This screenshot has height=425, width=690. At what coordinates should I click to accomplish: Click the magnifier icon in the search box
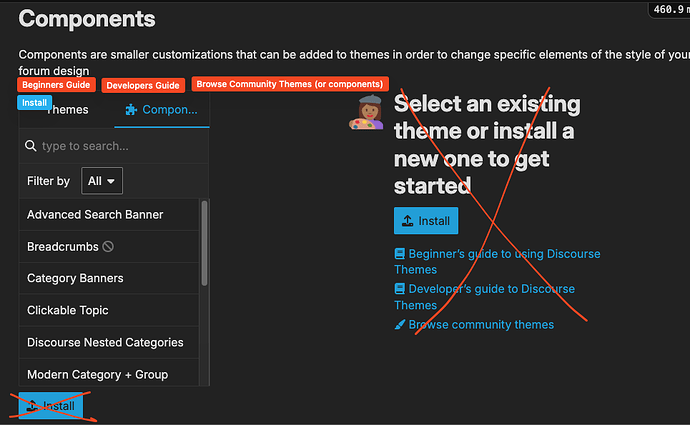coord(30,146)
